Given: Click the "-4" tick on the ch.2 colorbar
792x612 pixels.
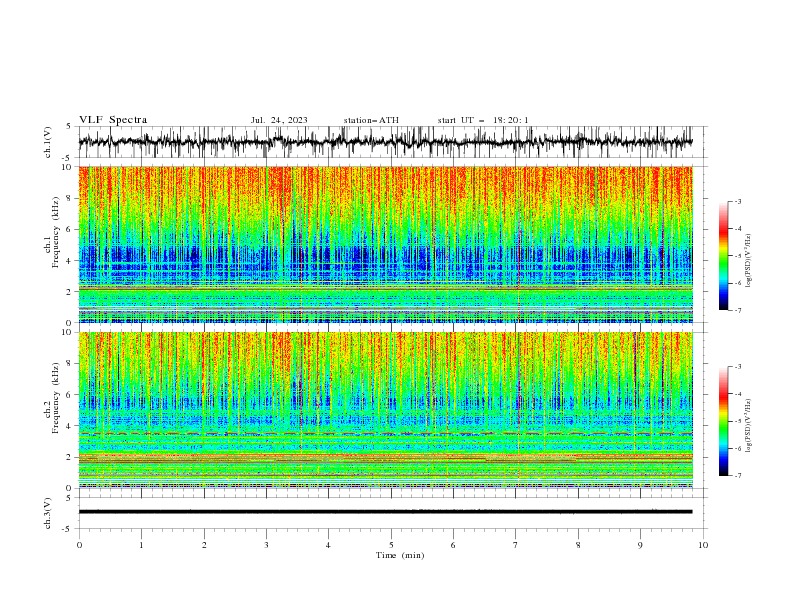Looking at the screenshot, I should click(x=737, y=394).
